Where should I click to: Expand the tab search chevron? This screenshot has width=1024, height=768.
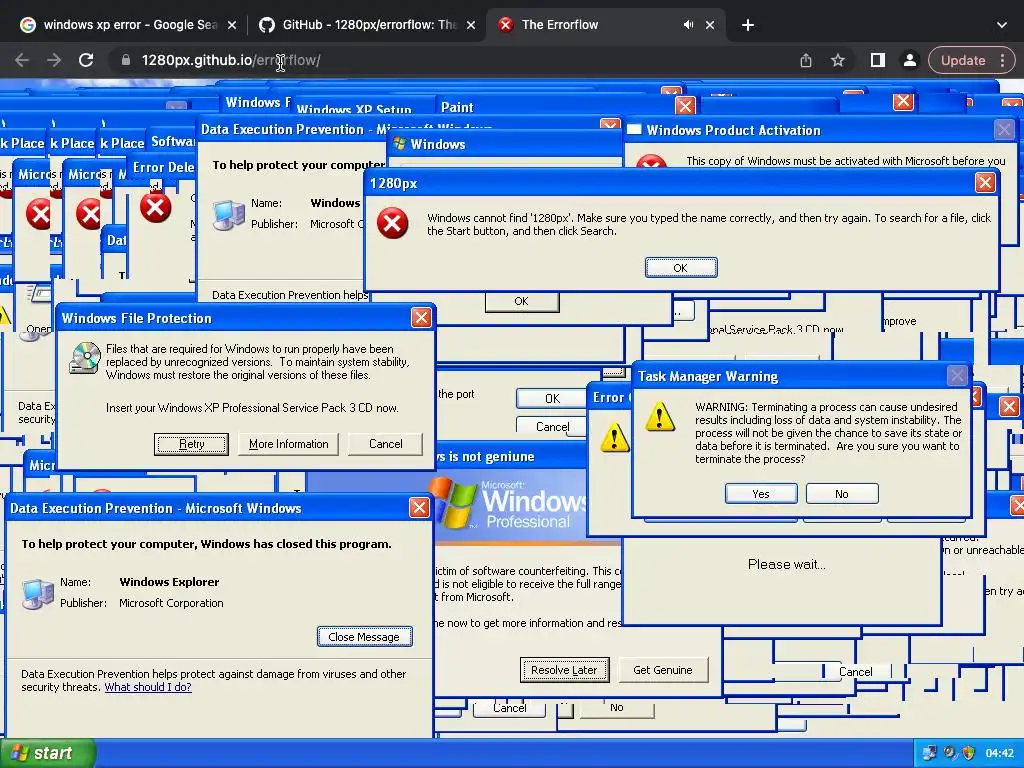click(x=1002, y=25)
